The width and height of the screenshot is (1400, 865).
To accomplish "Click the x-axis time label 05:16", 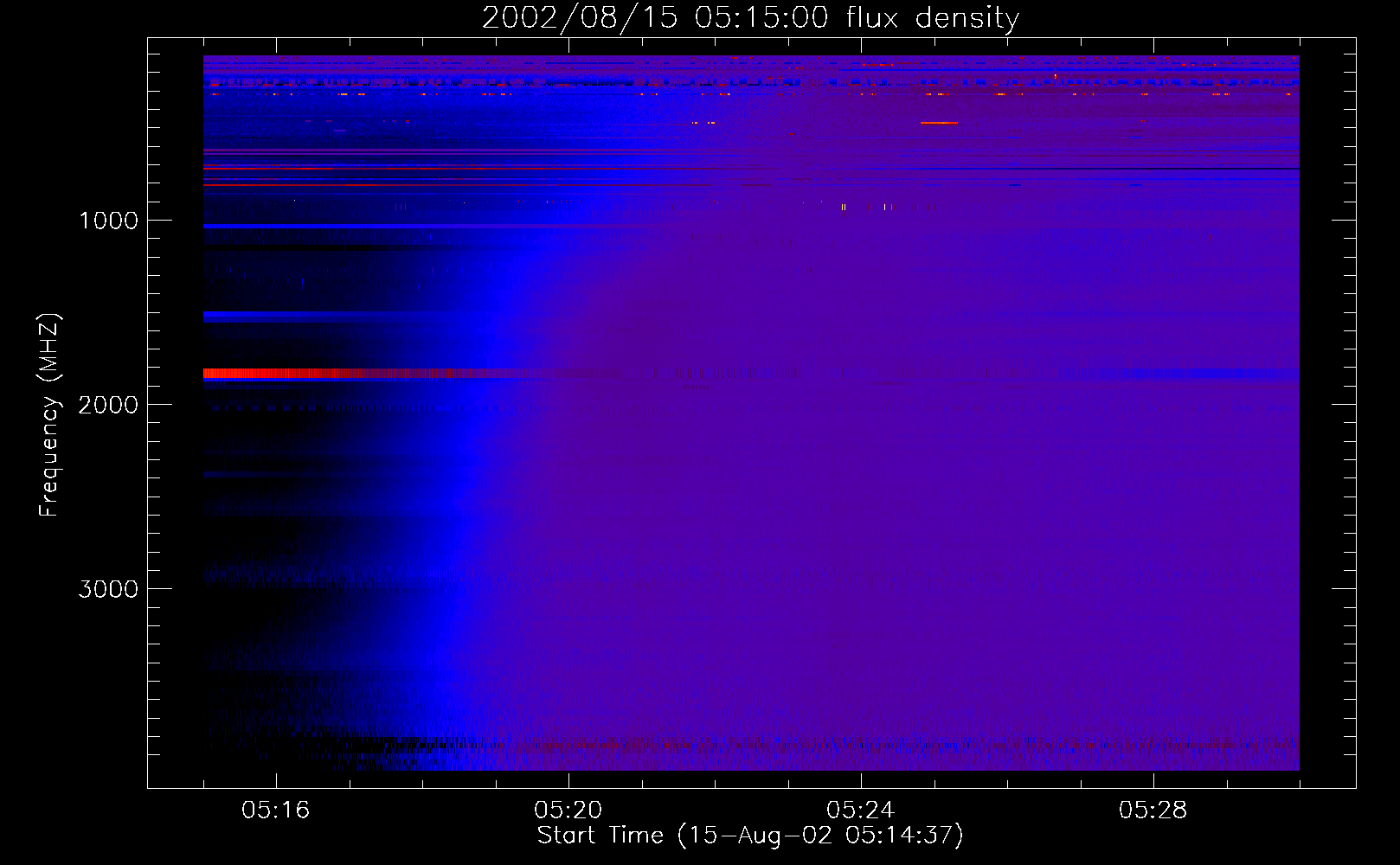I will coord(276,810).
